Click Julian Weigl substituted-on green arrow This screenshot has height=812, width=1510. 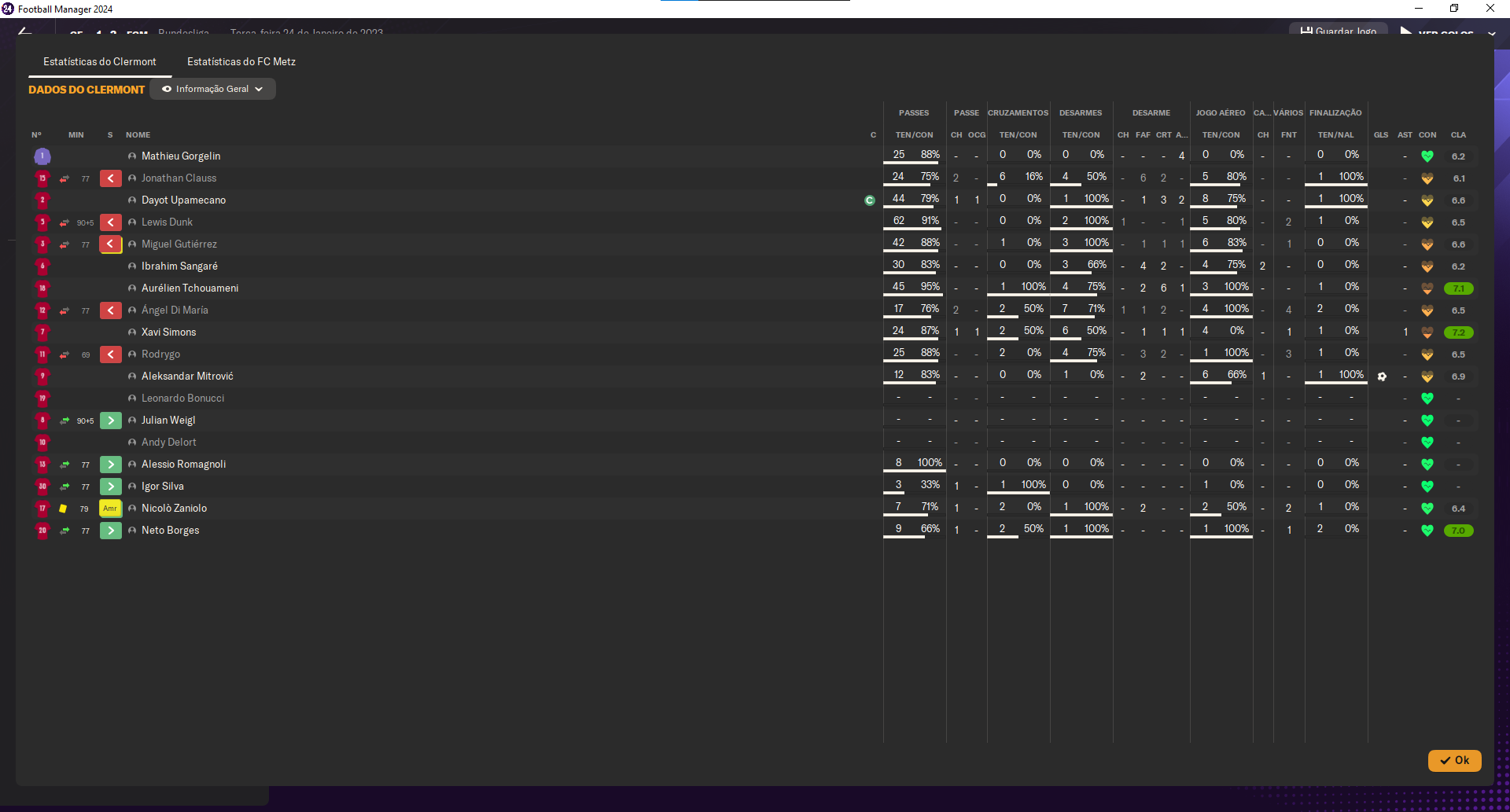pyautogui.click(x=111, y=421)
